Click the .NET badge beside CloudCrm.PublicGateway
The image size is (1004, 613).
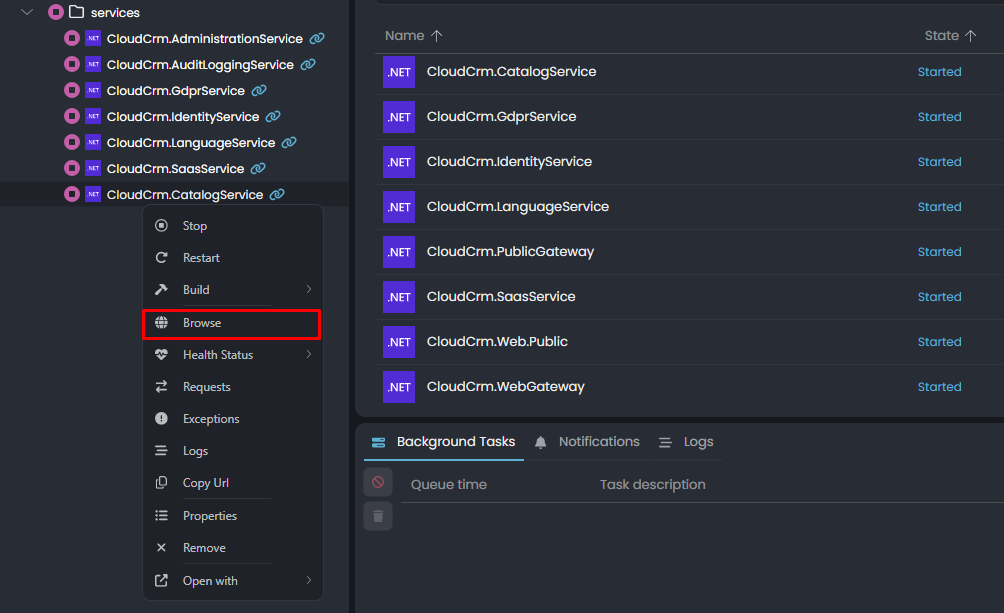point(399,251)
